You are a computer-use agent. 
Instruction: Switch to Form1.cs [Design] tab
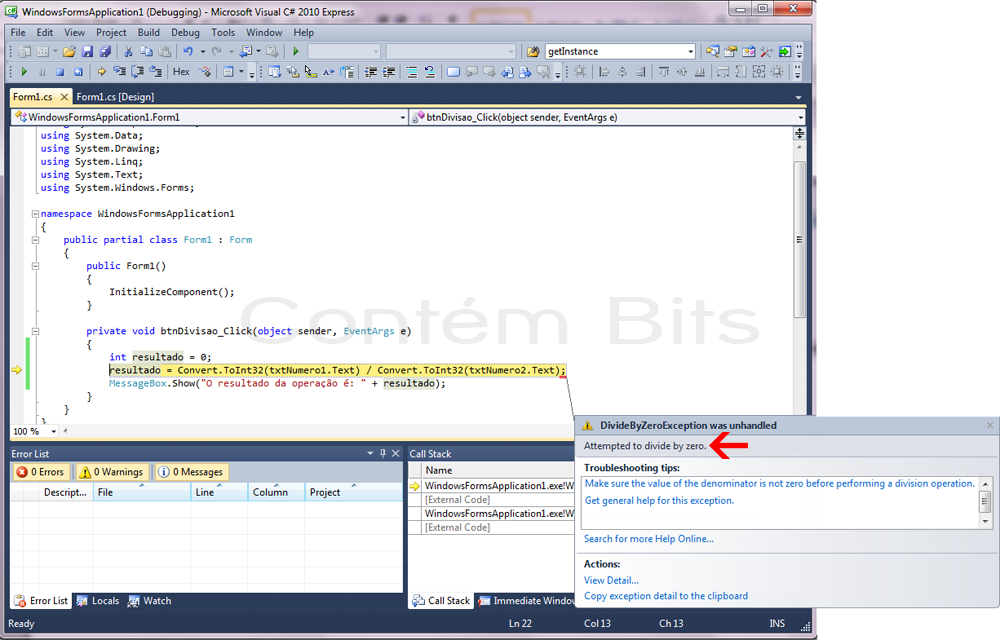(115, 97)
